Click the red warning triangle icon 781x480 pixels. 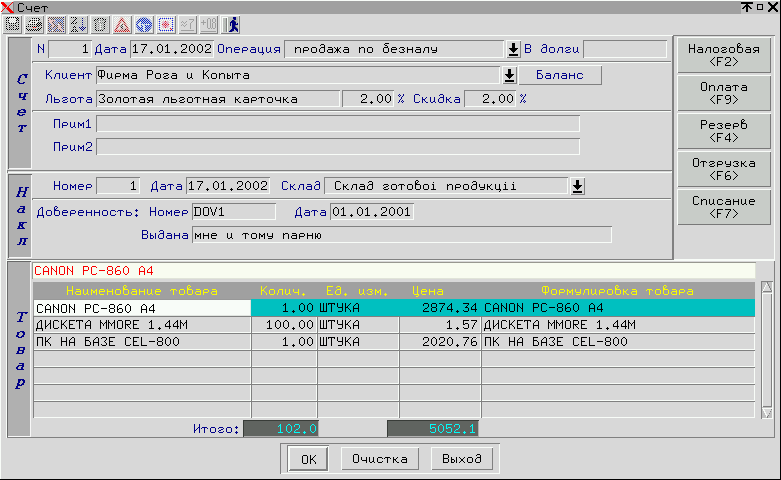pos(122,23)
